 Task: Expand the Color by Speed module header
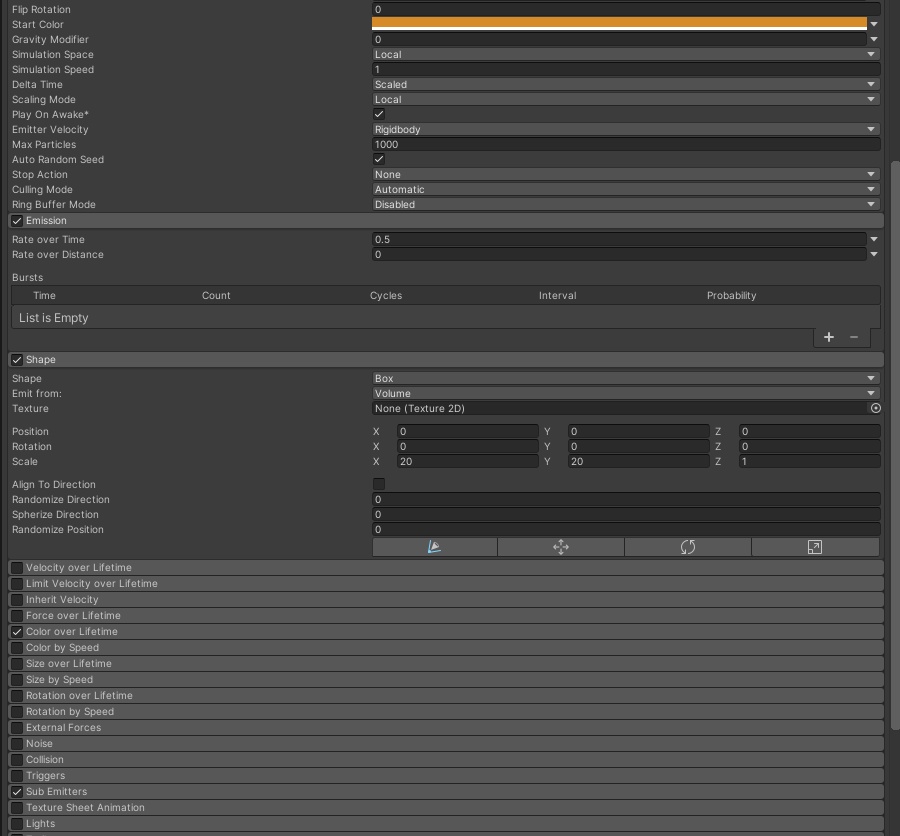coord(446,648)
